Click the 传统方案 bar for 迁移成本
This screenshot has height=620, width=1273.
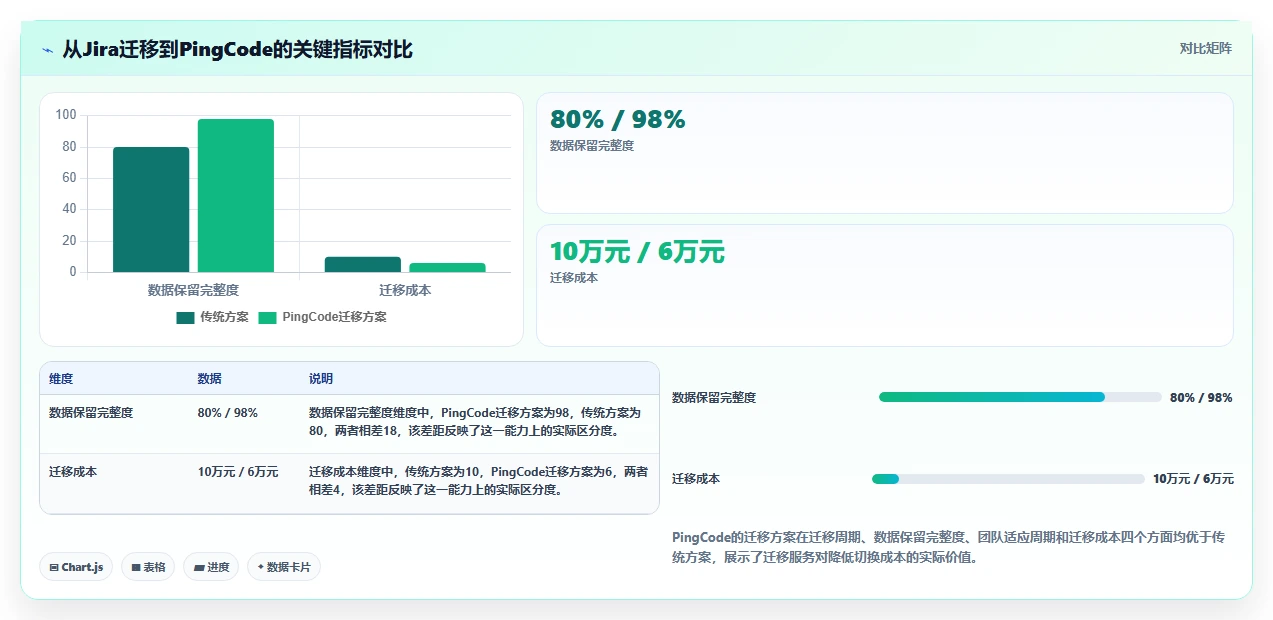coord(363,264)
